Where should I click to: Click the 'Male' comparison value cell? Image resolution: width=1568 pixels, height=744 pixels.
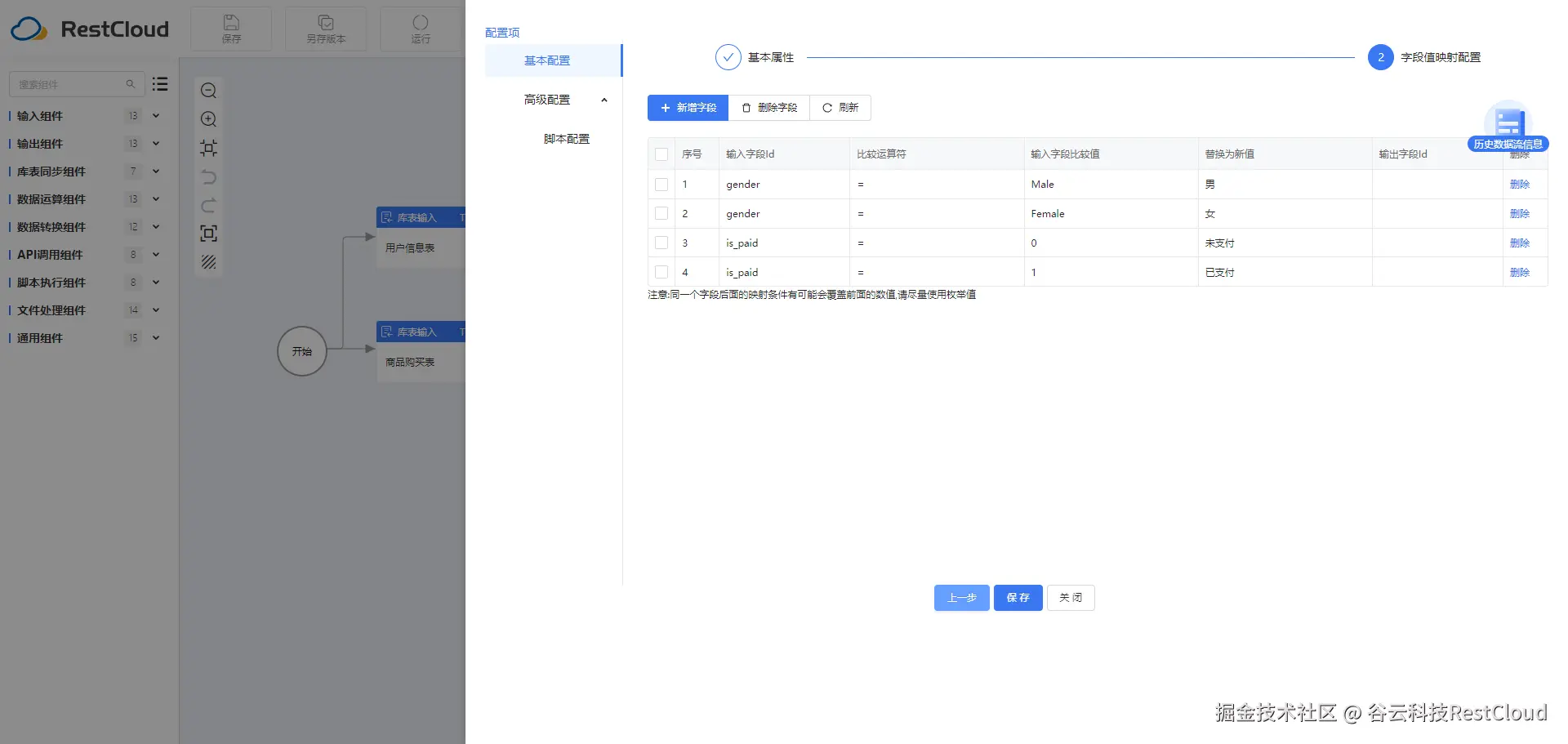(x=1111, y=185)
